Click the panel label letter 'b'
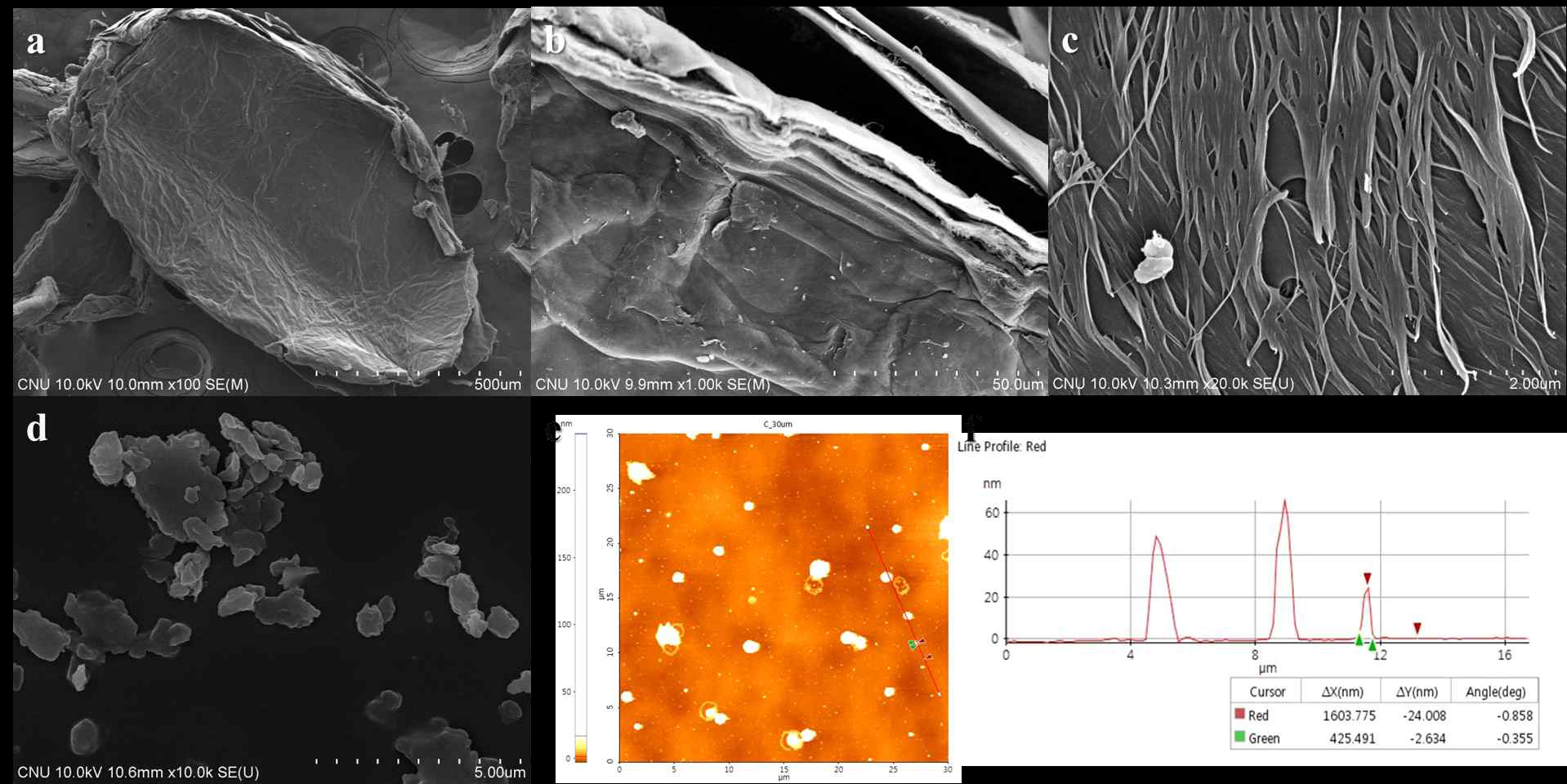The width and height of the screenshot is (1567, 784). (555, 39)
